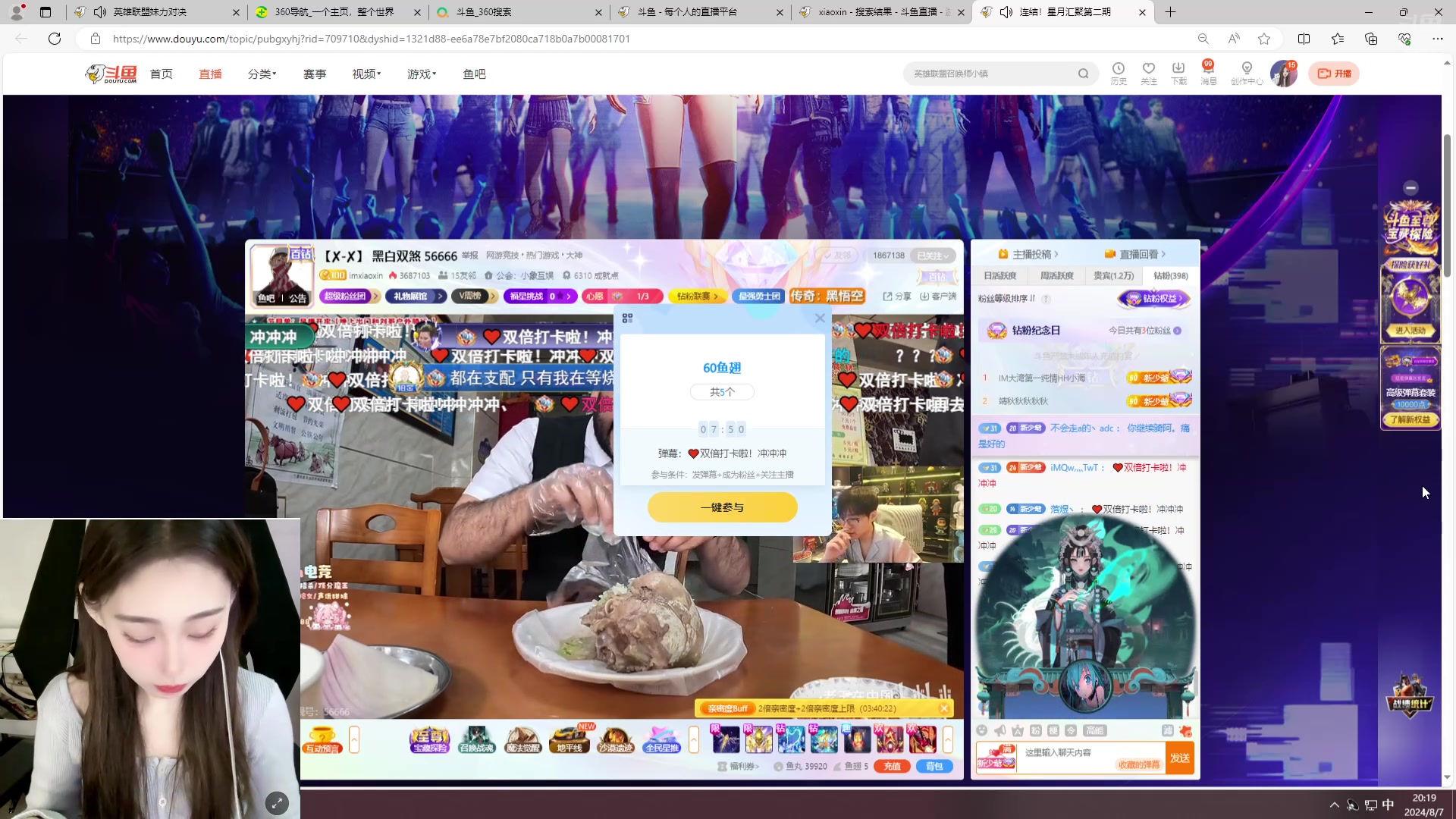This screenshot has height=819, width=1456.
Task: Click the megaphone icon in chat toolbar
Action: pos(1000,730)
